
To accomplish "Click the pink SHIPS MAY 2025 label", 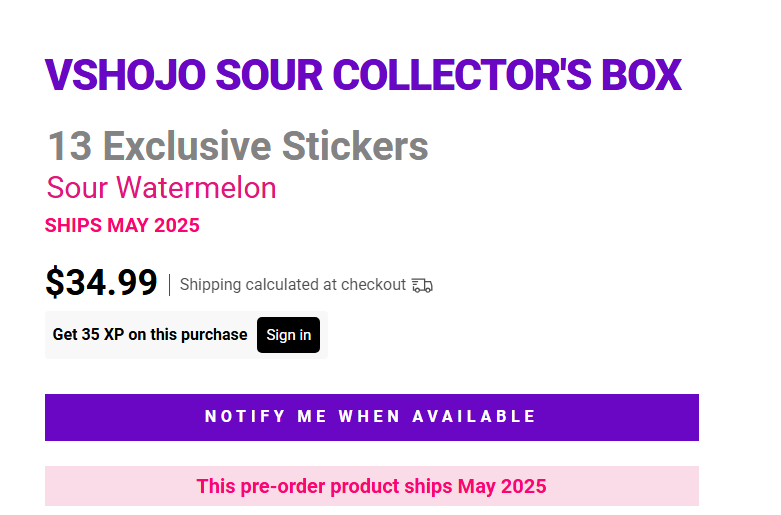I will pyautogui.click(x=122, y=225).
